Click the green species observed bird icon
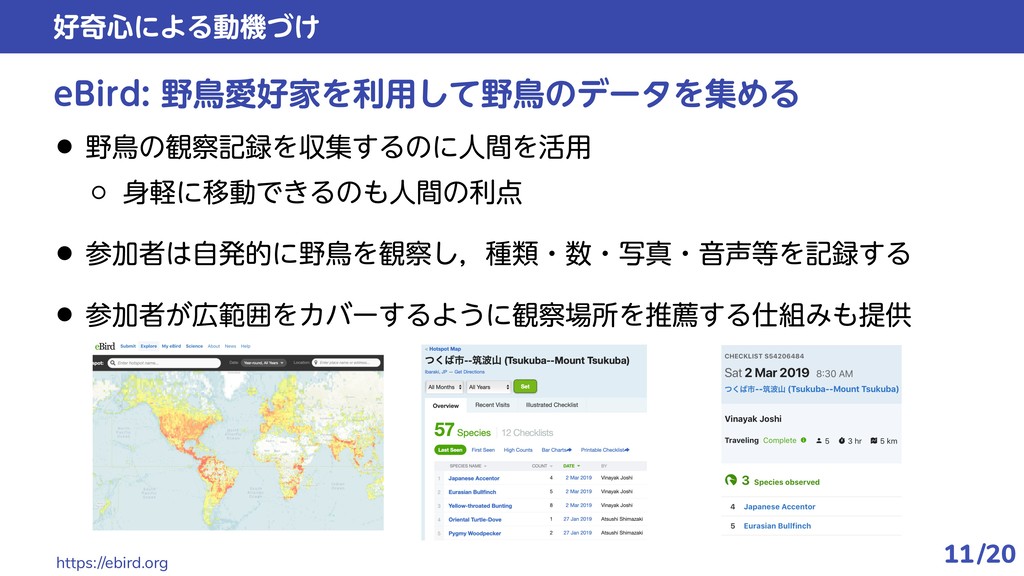This screenshot has width=1024, height=576. click(731, 481)
